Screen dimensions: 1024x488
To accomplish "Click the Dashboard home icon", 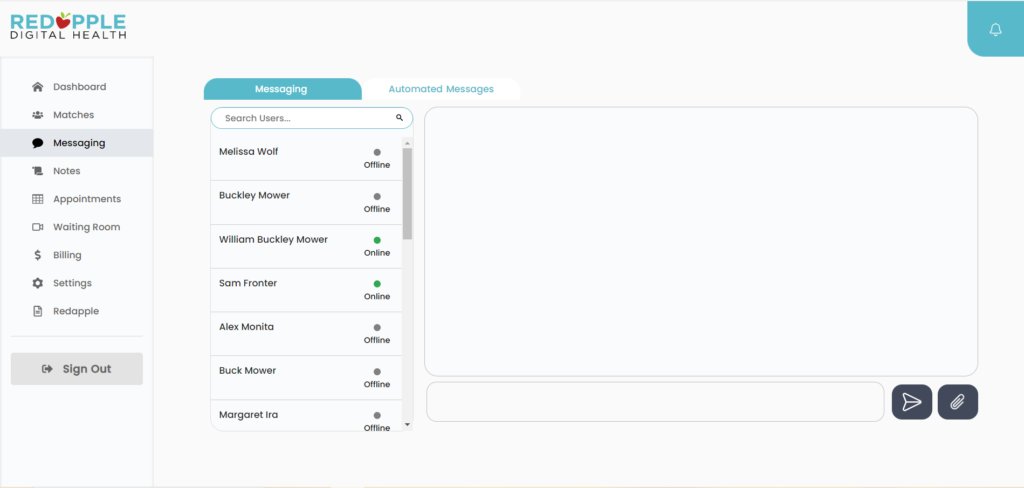I will coord(38,87).
